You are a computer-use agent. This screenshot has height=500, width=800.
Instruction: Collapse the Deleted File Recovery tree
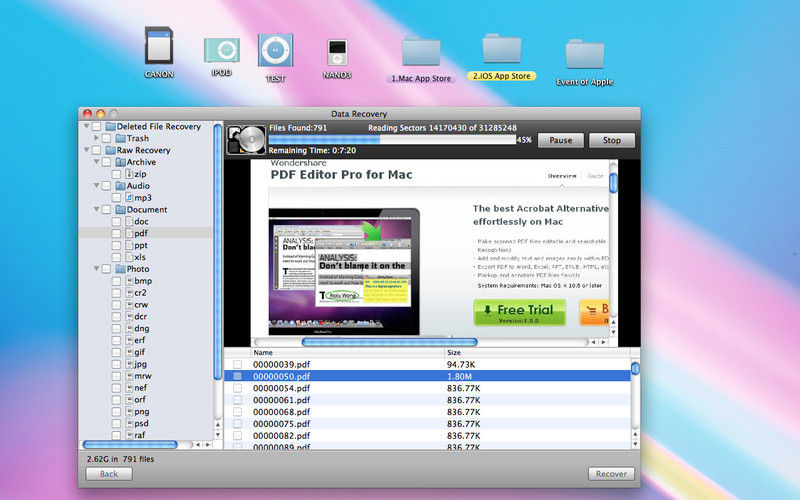point(86,126)
